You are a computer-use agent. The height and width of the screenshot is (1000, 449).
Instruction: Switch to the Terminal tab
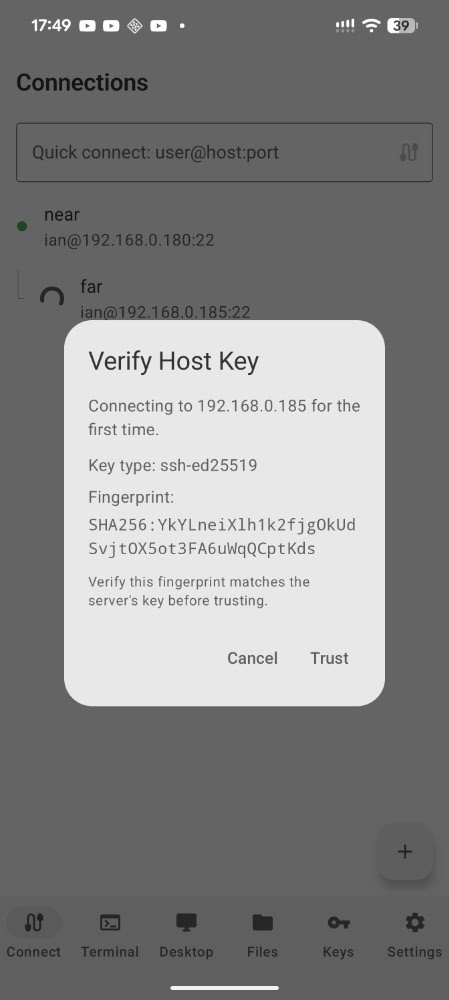pyautogui.click(x=110, y=934)
